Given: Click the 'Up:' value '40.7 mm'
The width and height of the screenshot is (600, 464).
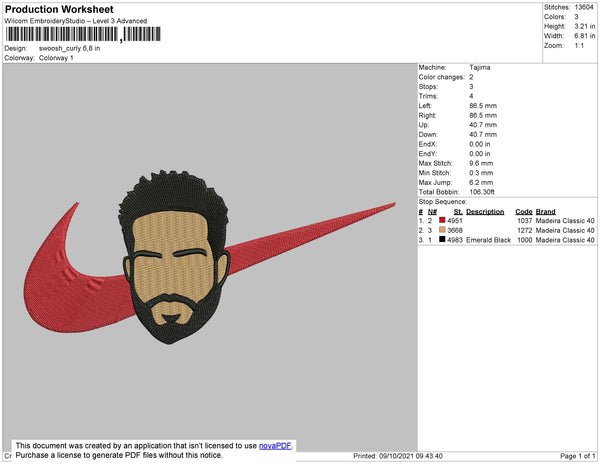Looking at the screenshot, I should (483, 125).
